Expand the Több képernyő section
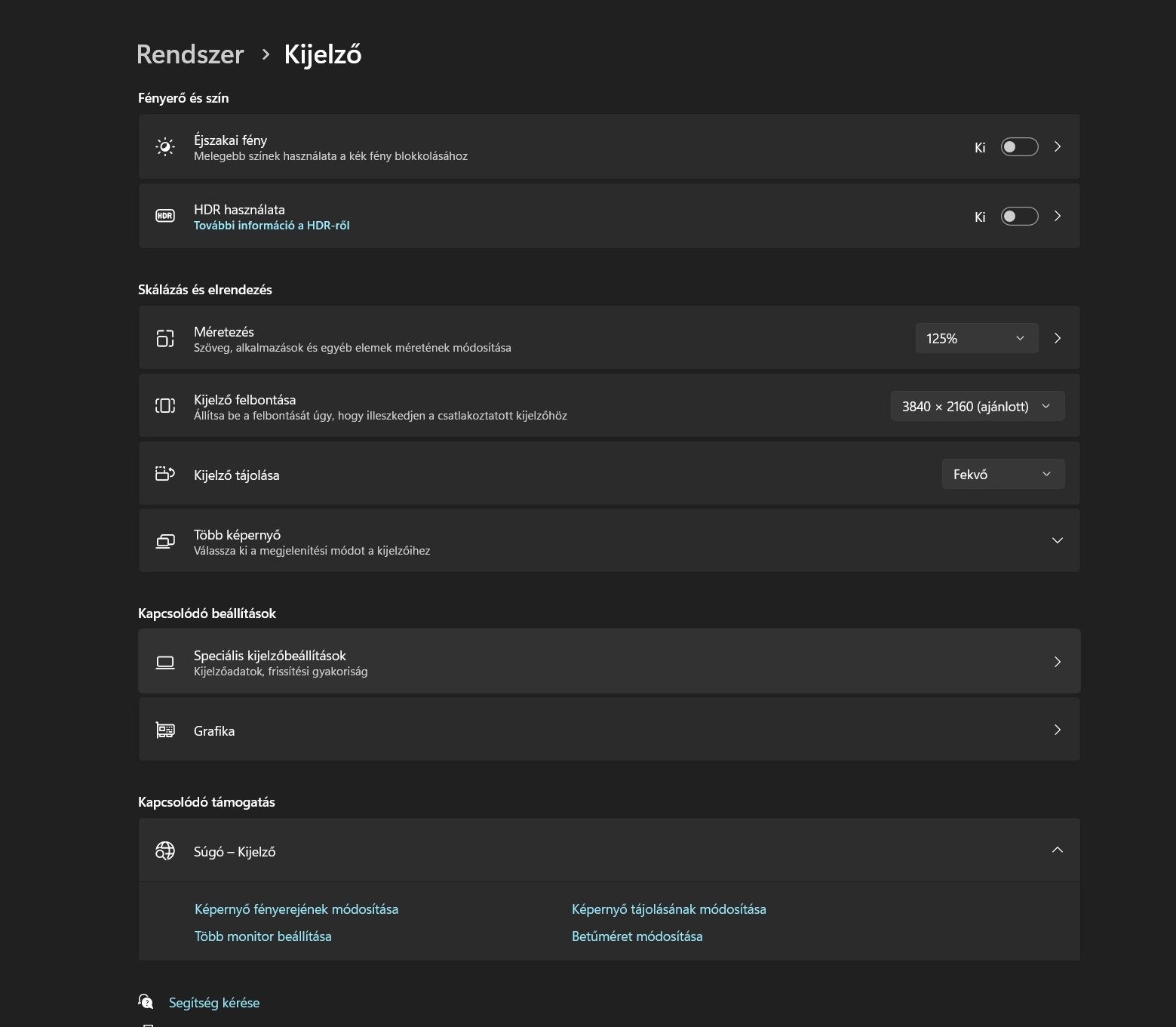The width and height of the screenshot is (1176, 1027). pyautogui.click(x=1057, y=540)
